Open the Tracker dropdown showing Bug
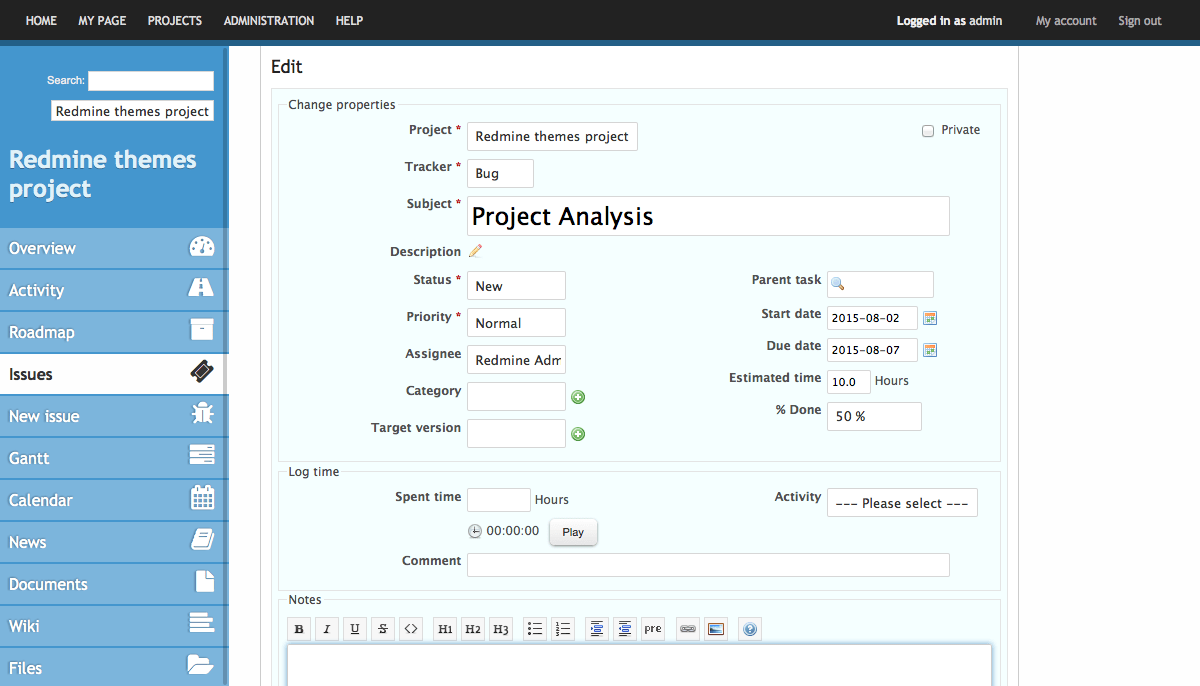The image size is (1200, 686). coord(500,173)
